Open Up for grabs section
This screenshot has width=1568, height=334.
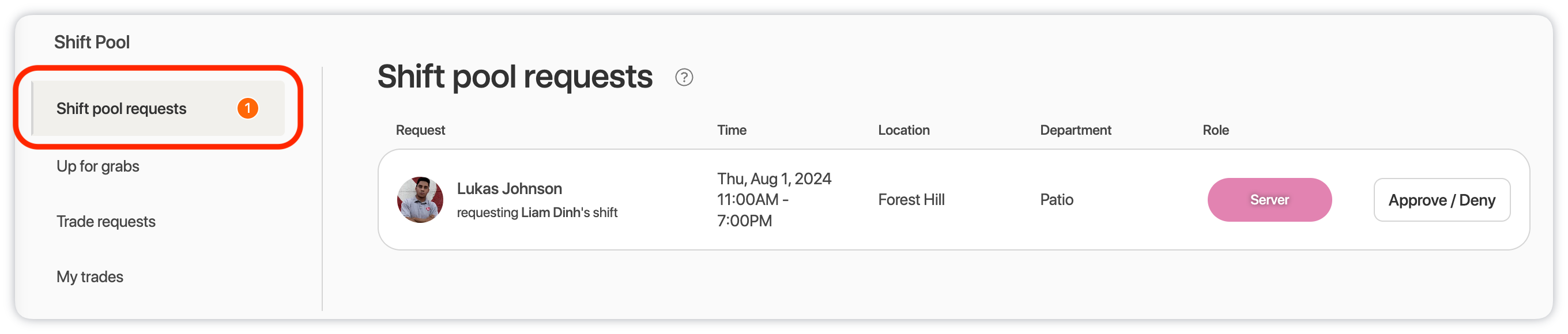tap(97, 166)
